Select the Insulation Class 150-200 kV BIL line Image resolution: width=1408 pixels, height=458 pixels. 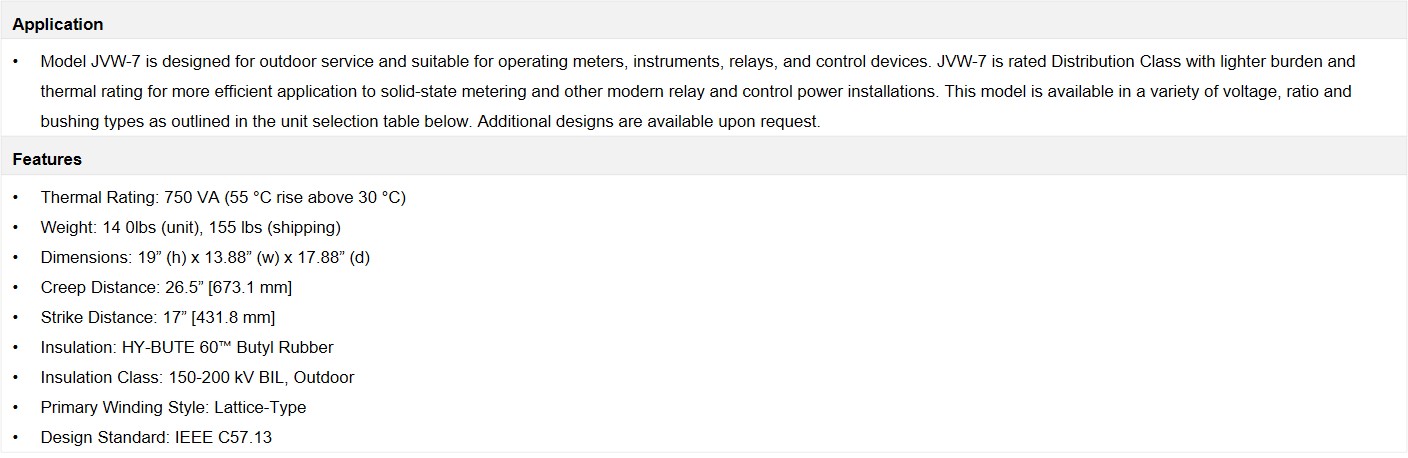(x=197, y=377)
